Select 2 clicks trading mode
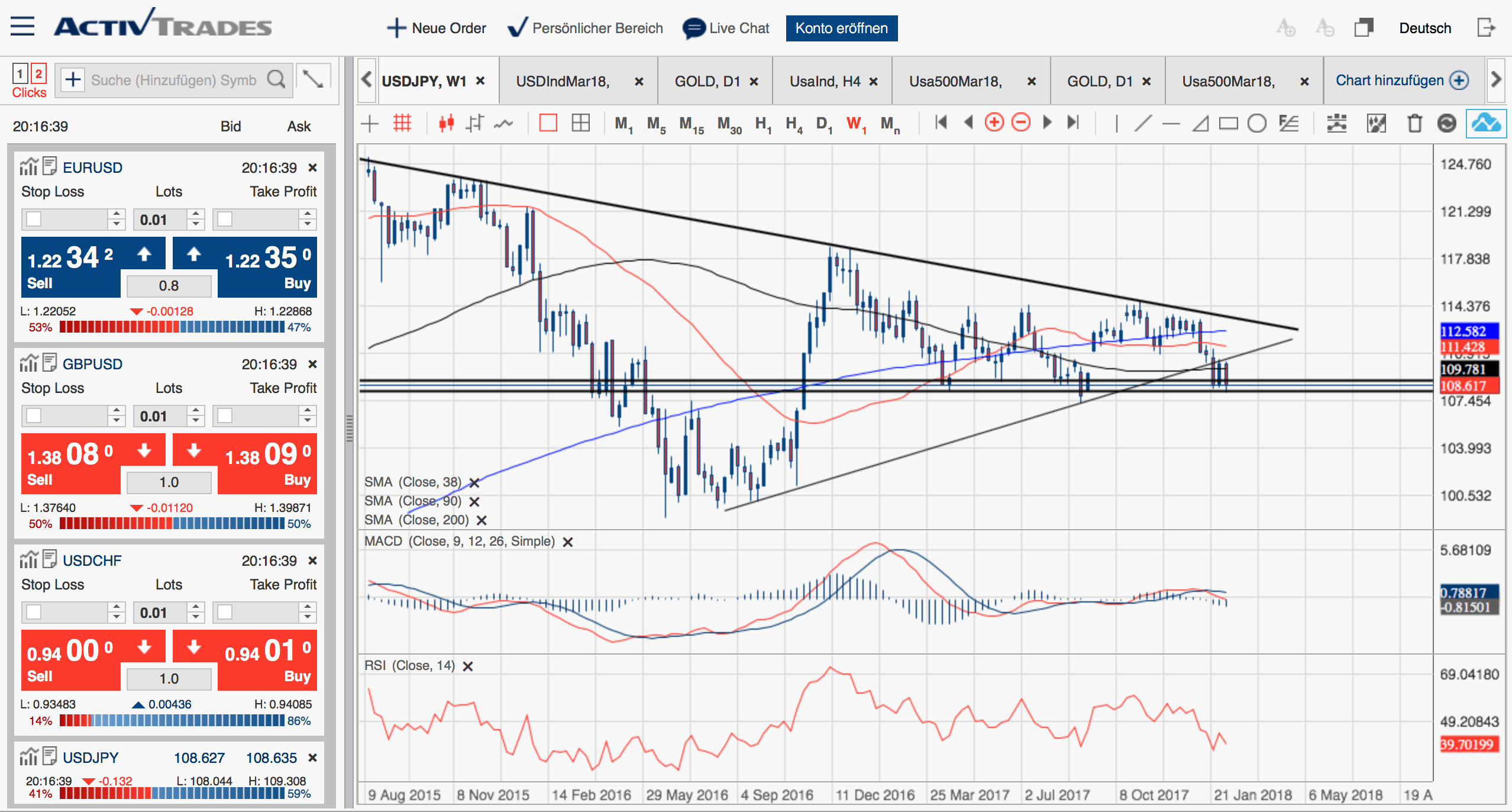 [x=38, y=74]
